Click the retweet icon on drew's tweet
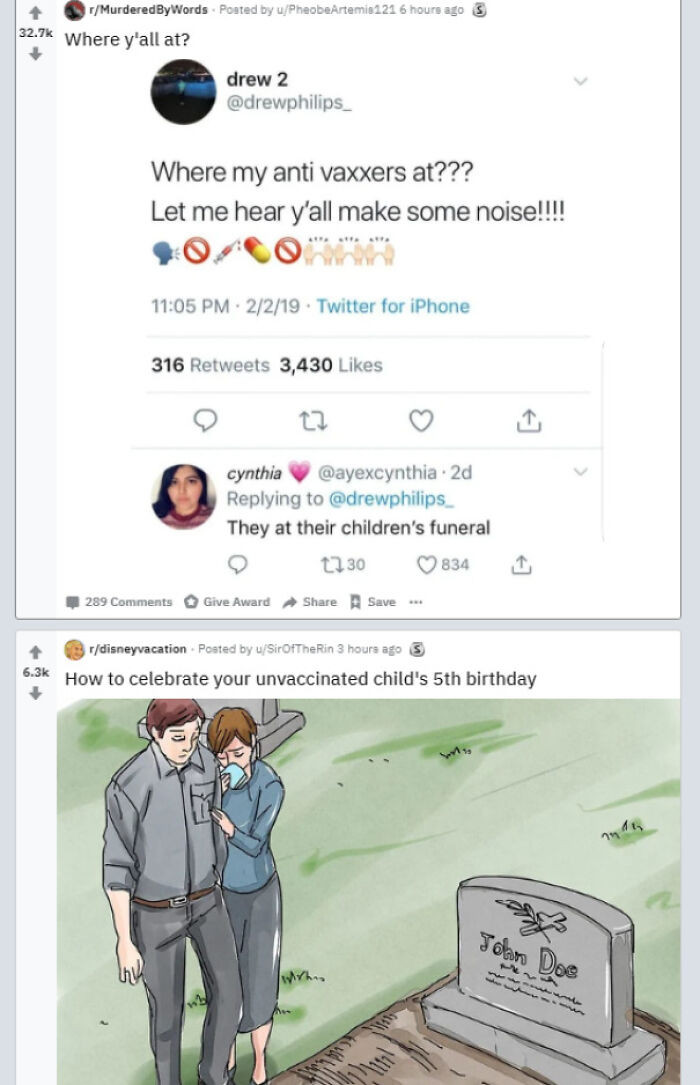This screenshot has width=700, height=1085. click(x=315, y=421)
